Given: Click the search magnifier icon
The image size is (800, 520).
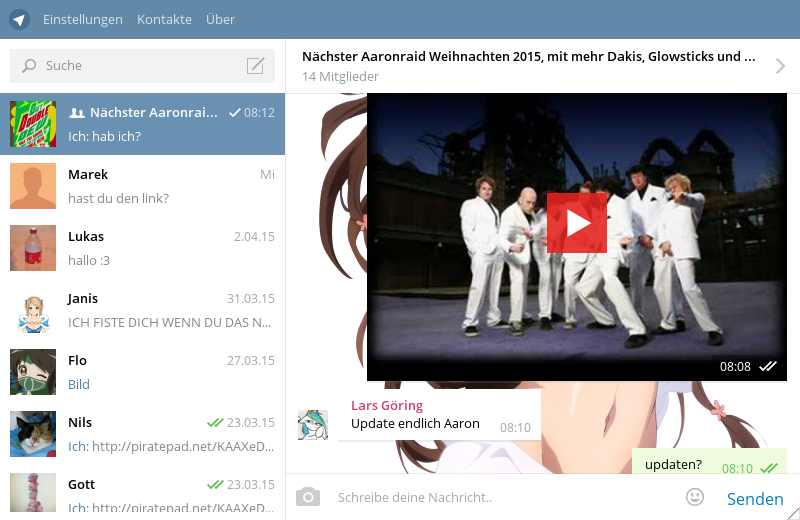Looking at the screenshot, I should click(29, 66).
